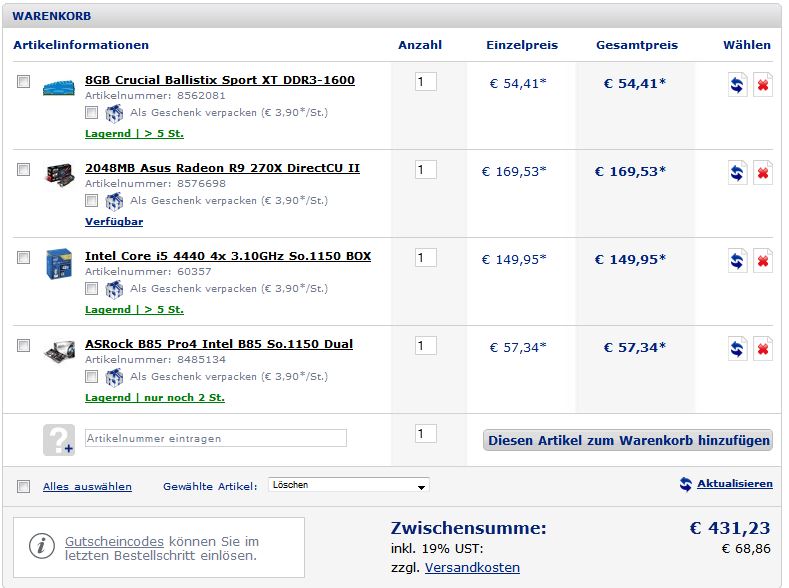The image size is (789, 588).
Task: Click the Gutscheincodes info icon
Action: tap(42, 546)
